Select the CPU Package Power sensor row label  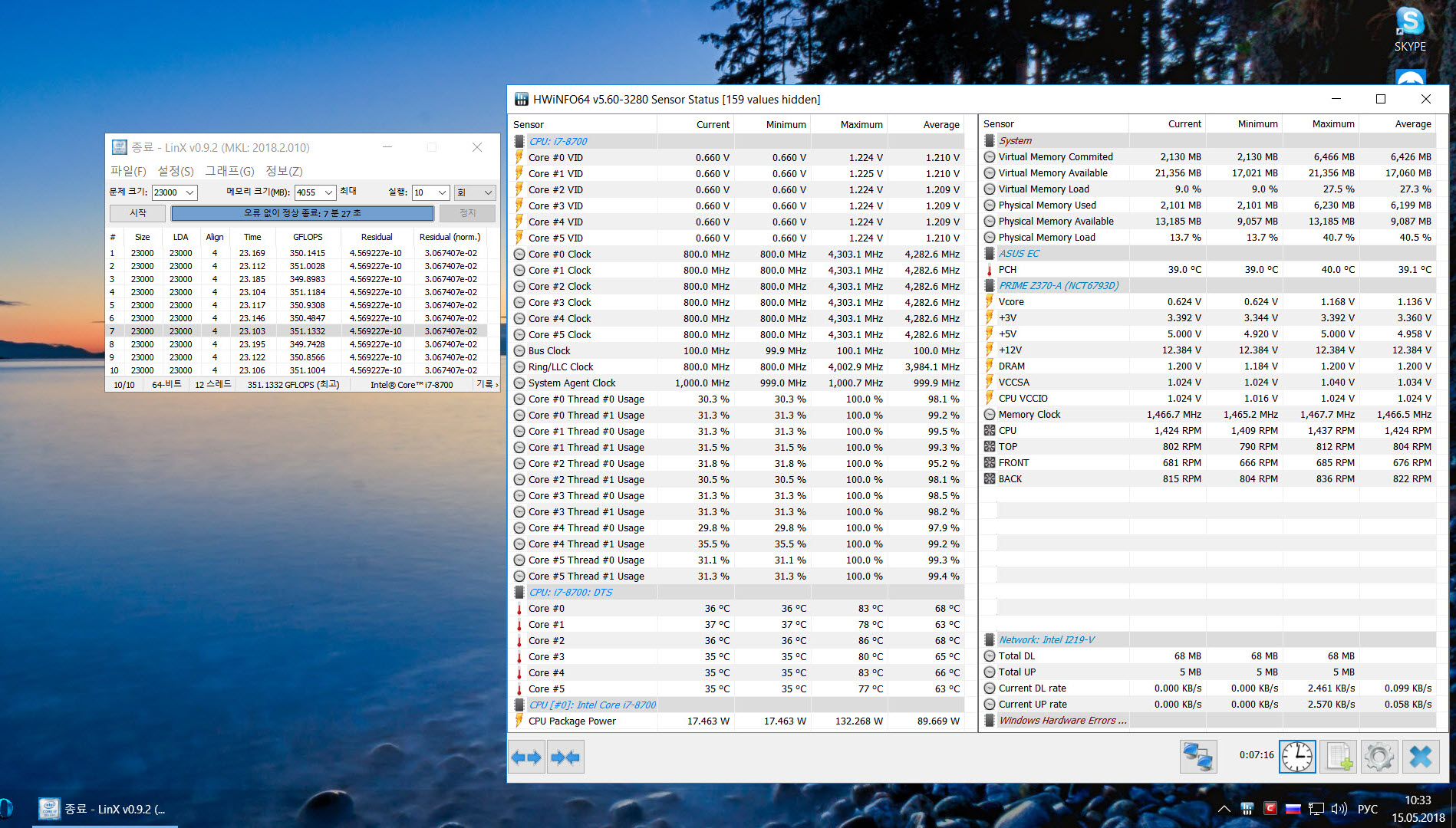(x=572, y=721)
